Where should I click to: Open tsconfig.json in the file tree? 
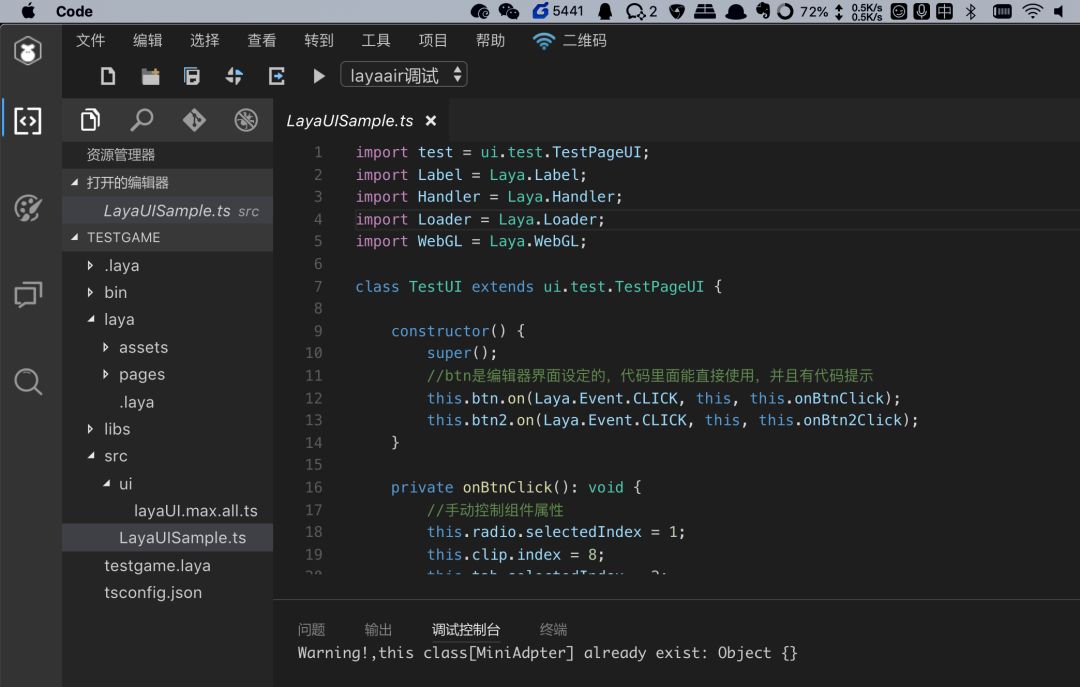point(153,593)
